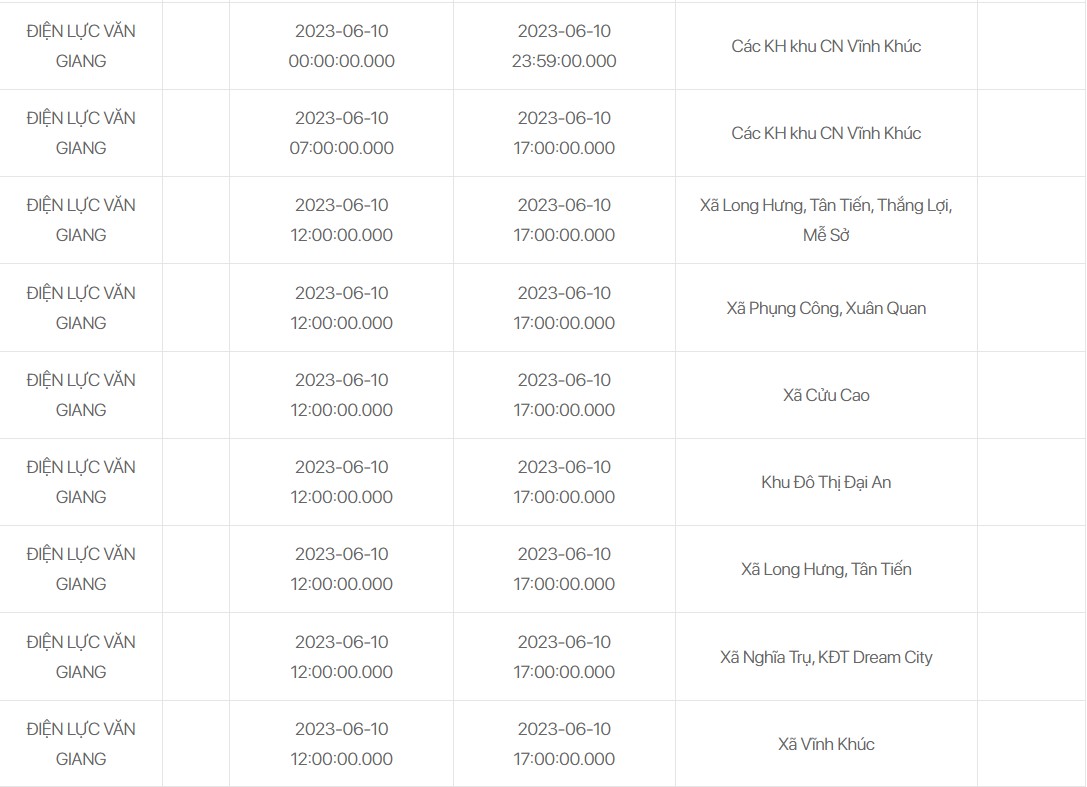Click the 'Các KH khu CN Vĩnh Khúc' cell in the 00:00 start-time row
The width and height of the screenshot is (1087, 787).
826,46
